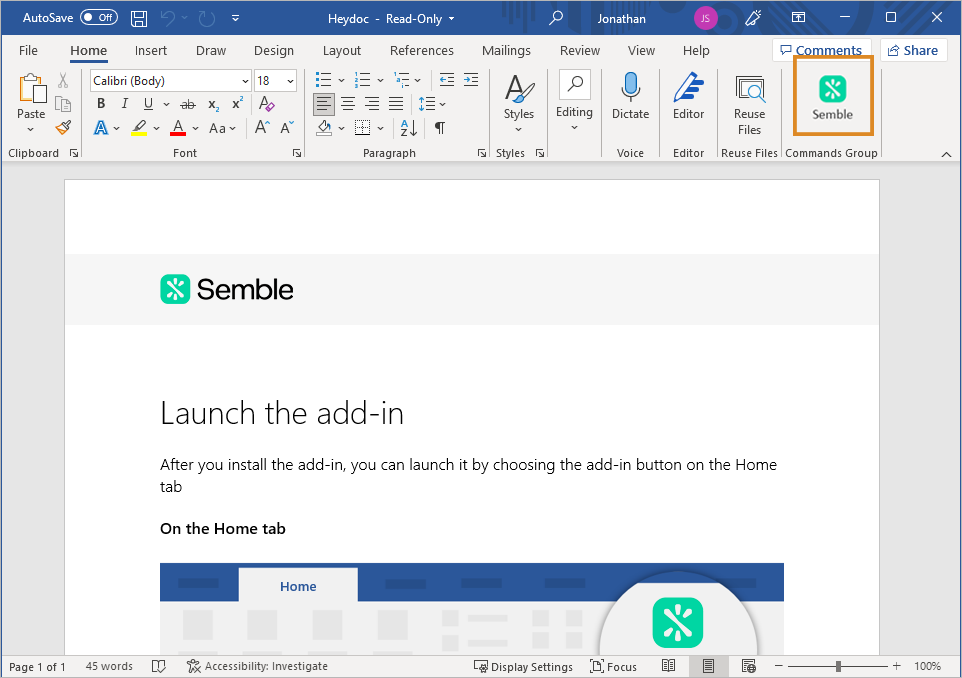The image size is (962, 678).
Task: Increase paragraph indent
Action: 471,80
